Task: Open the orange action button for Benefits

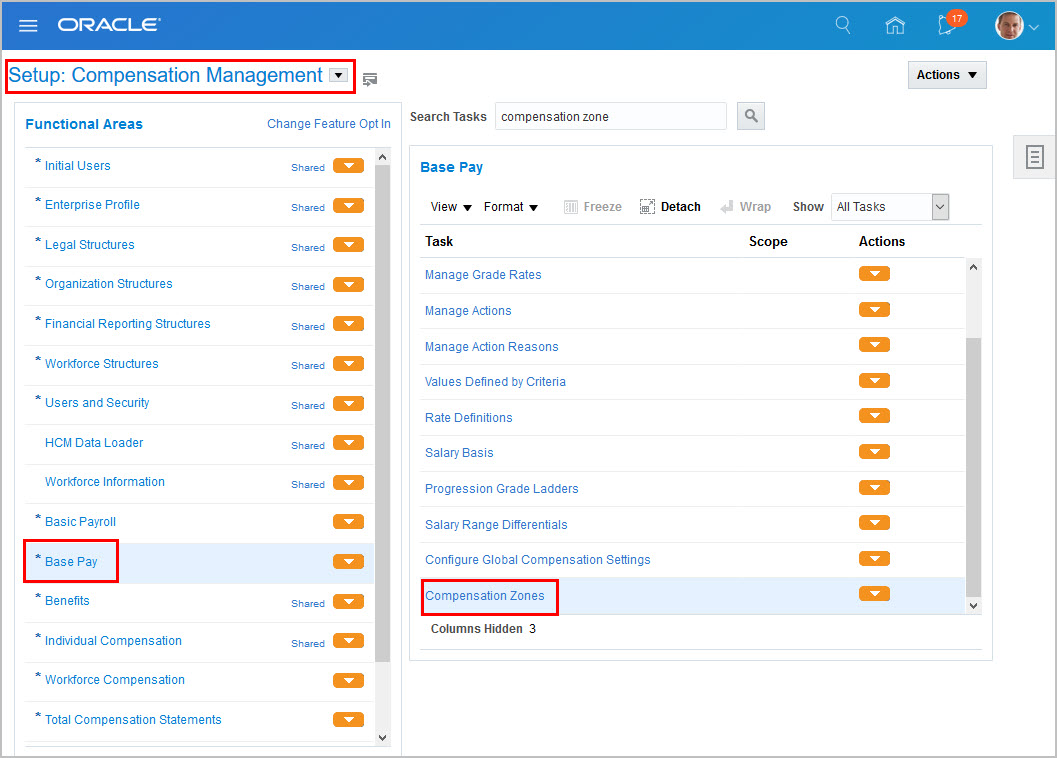Action: tap(349, 601)
